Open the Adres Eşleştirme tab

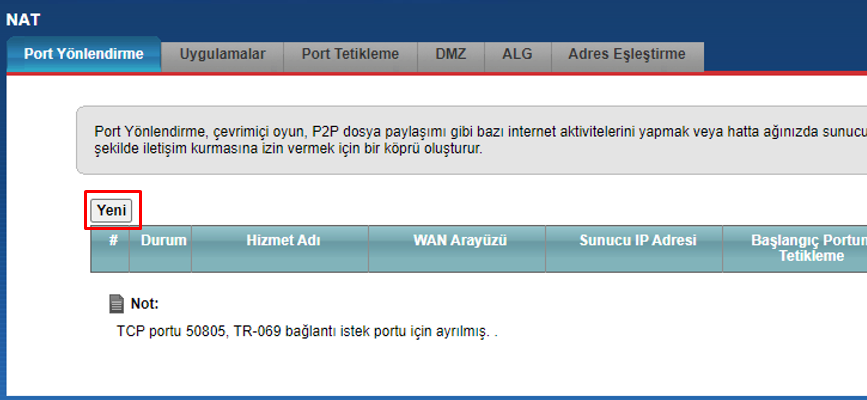pyautogui.click(x=627, y=55)
